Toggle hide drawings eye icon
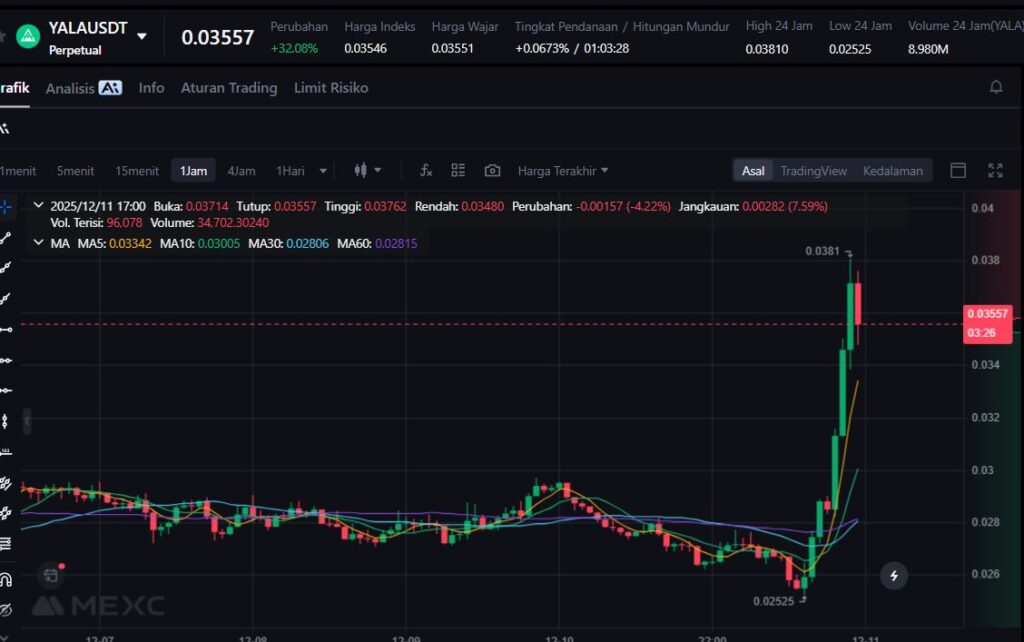Screen dimensions: 1024x642 tap(6, 609)
